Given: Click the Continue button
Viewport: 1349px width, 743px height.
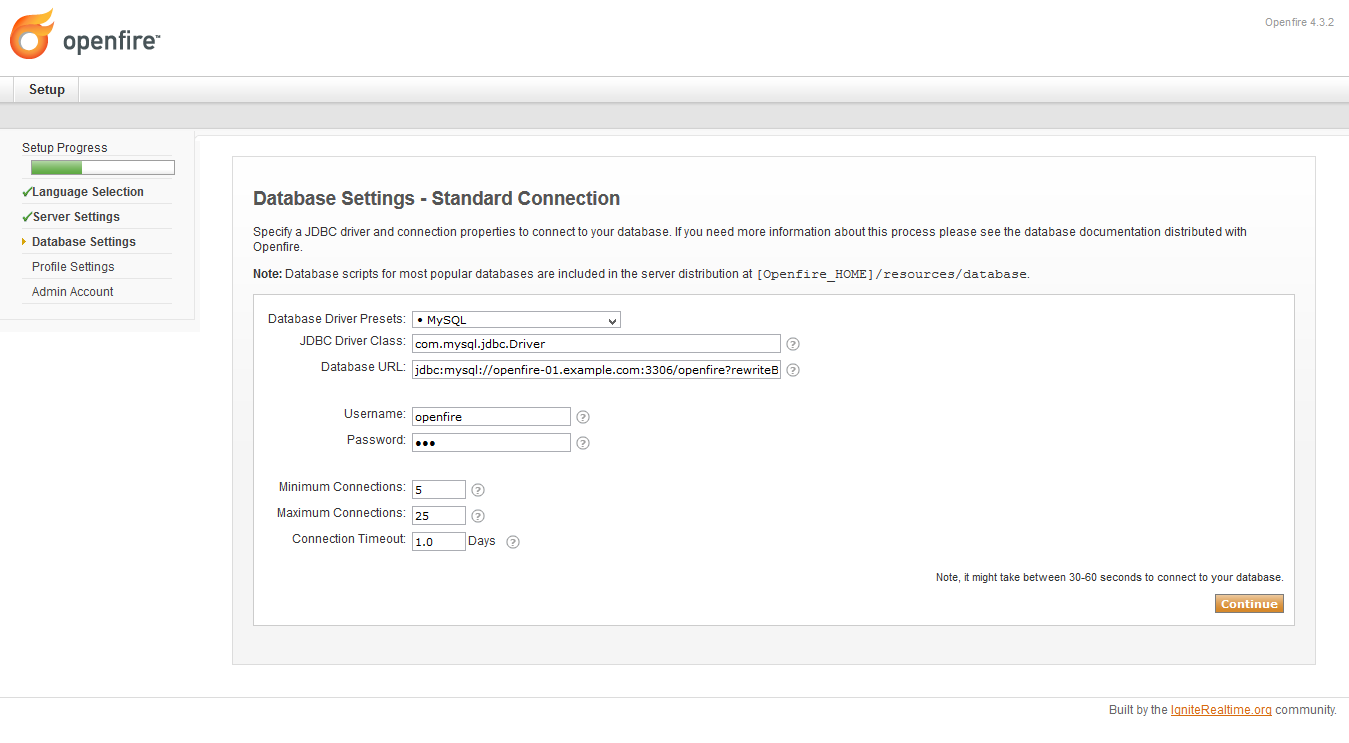Looking at the screenshot, I should 1249,604.
